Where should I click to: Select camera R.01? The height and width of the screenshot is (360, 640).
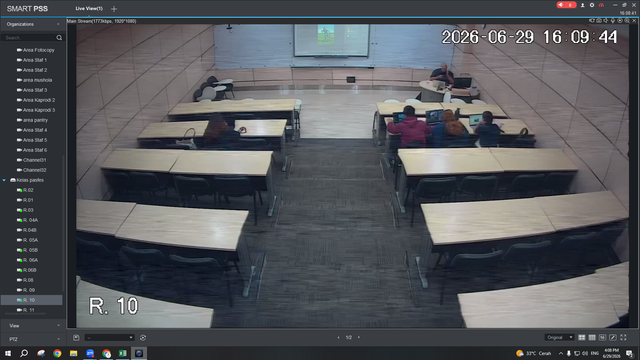25,200
